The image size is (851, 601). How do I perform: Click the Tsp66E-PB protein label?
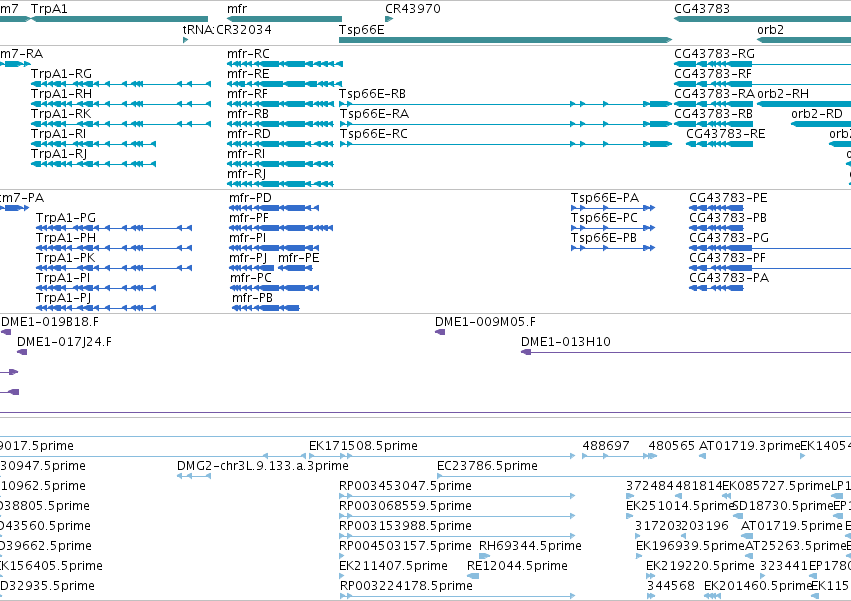pyautogui.click(x=604, y=238)
